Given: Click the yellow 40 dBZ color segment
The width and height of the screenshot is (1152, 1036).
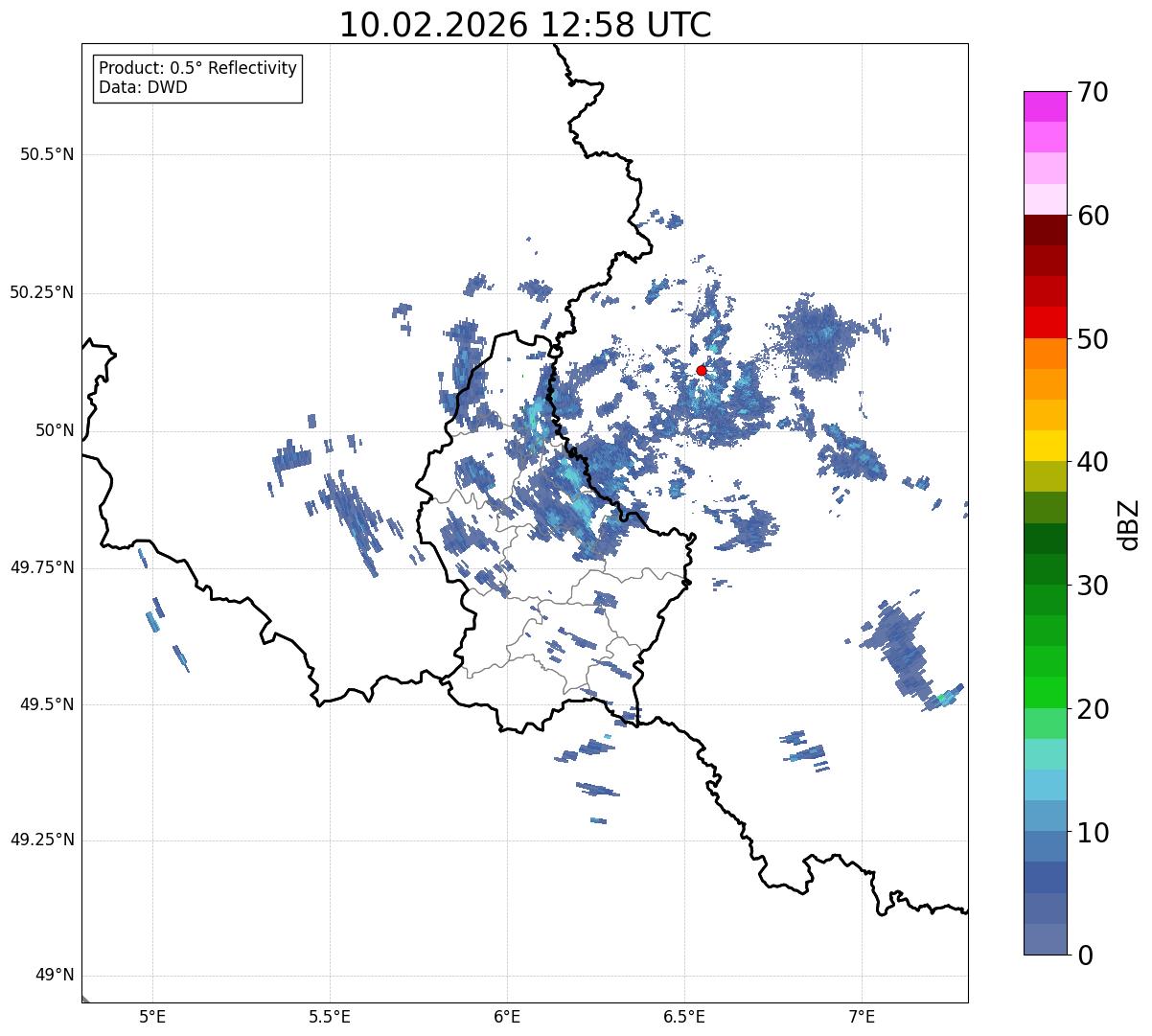Looking at the screenshot, I should coord(1045,447).
